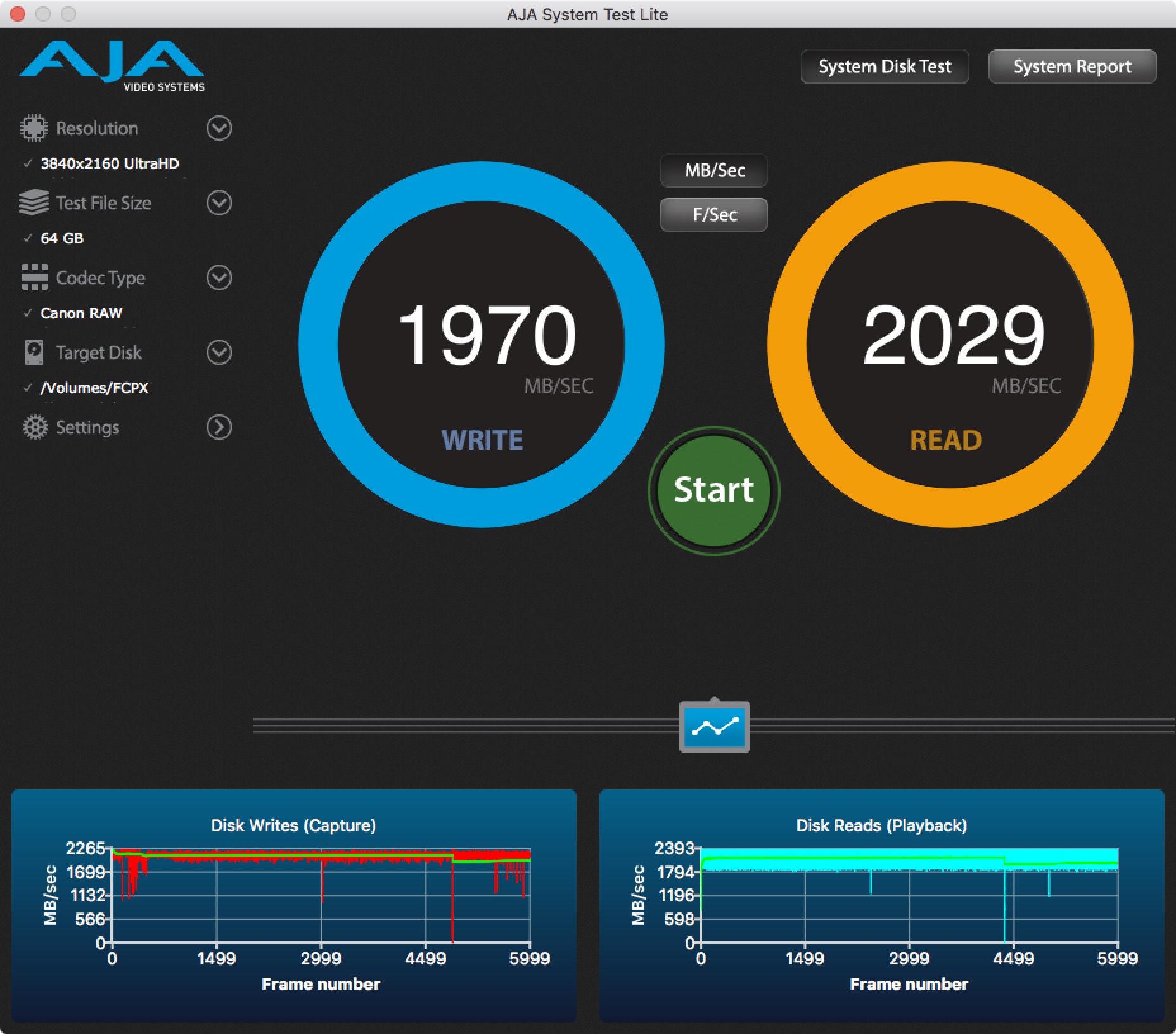The height and width of the screenshot is (1034, 1176).
Task: Expand the Resolution dropdown arrow
Action: pos(219,128)
